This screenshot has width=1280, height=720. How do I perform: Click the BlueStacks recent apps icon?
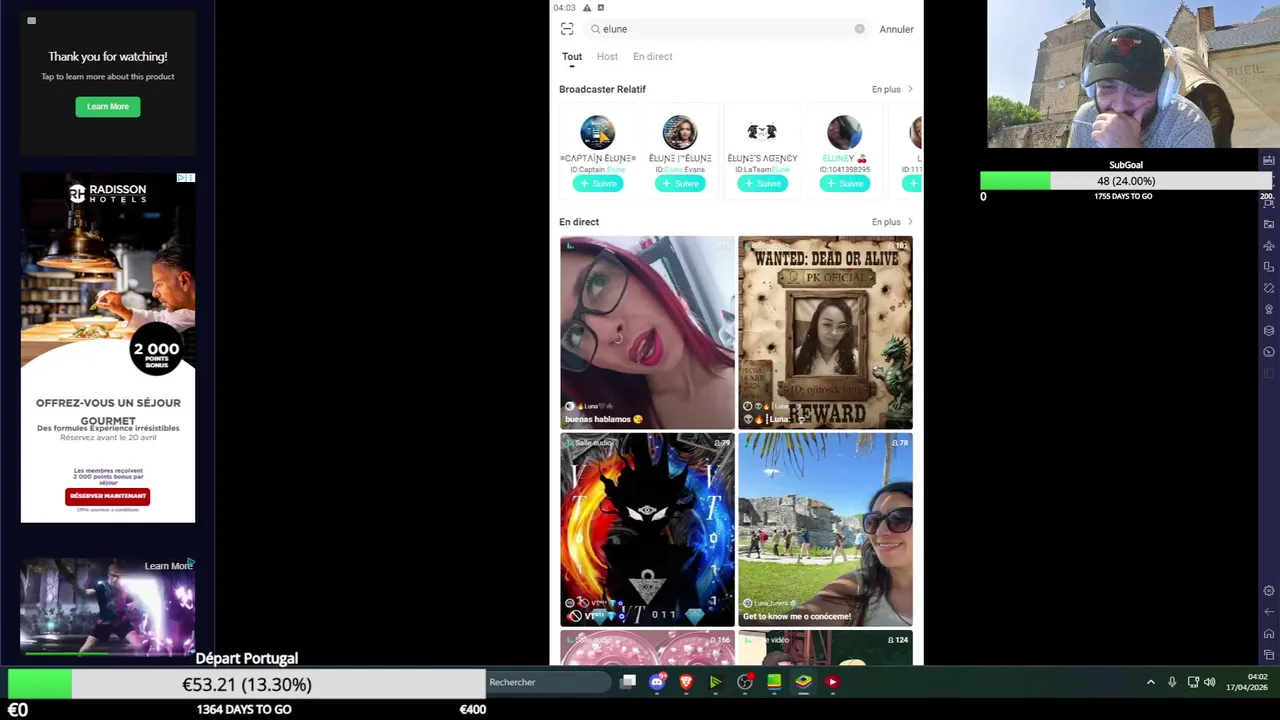click(1269, 655)
